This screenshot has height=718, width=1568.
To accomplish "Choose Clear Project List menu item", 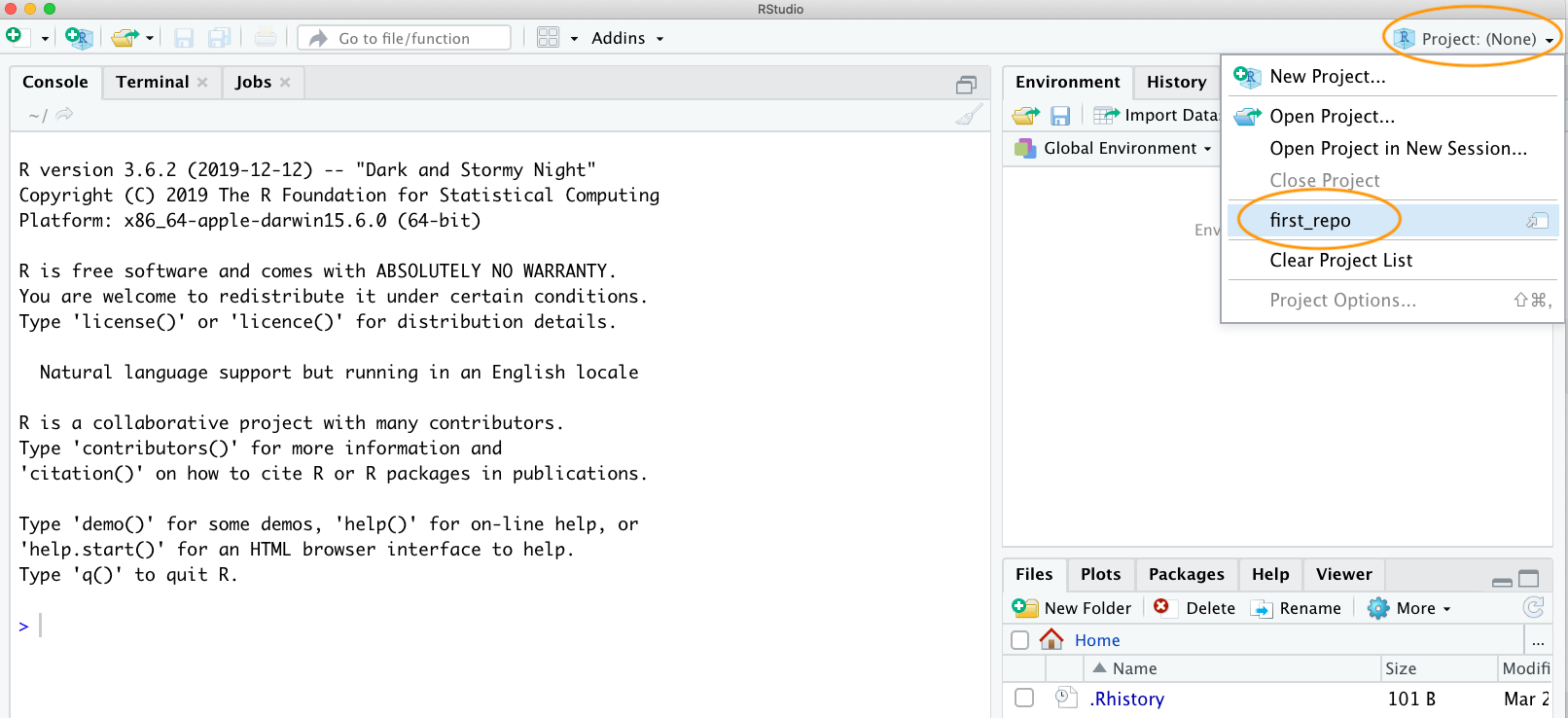I will (1391, 260).
